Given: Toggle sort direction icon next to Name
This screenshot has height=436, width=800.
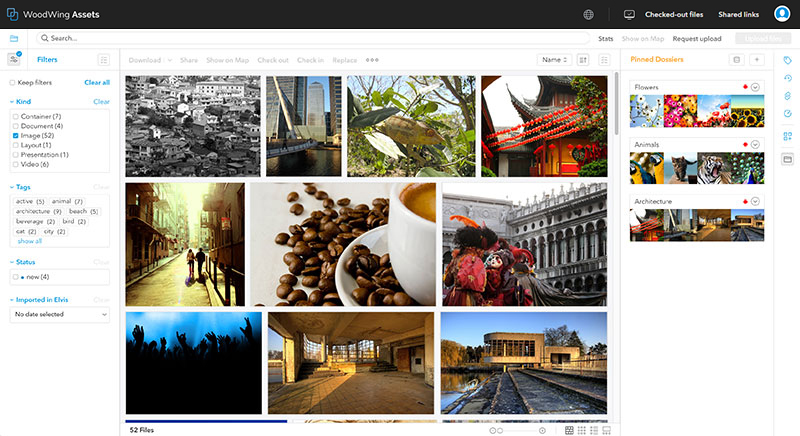Looking at the screenshot, I should pyautogui.click(x=583, y=60).
